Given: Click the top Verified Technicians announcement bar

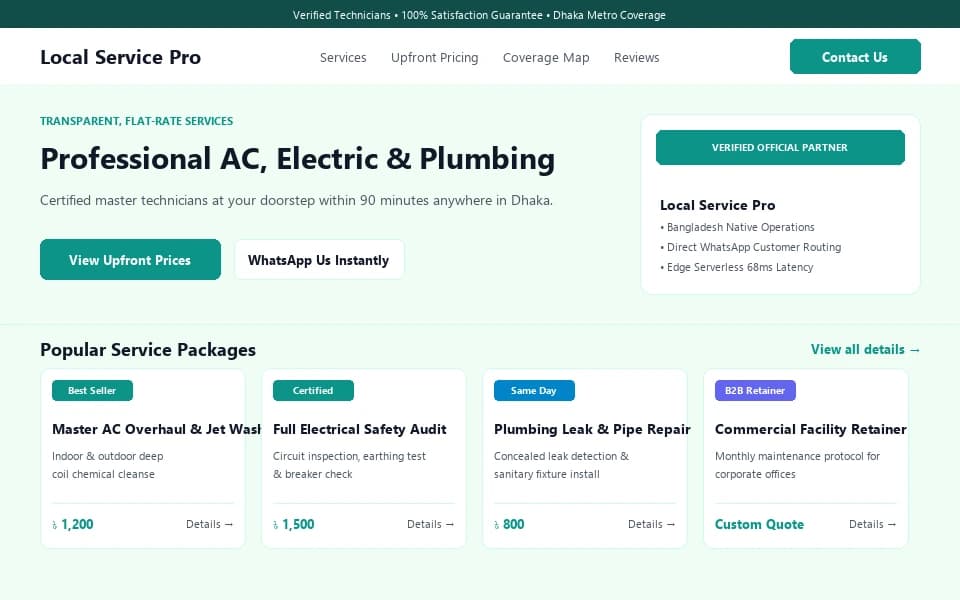Looking at the screenshot, I should [x=480, y=14].
